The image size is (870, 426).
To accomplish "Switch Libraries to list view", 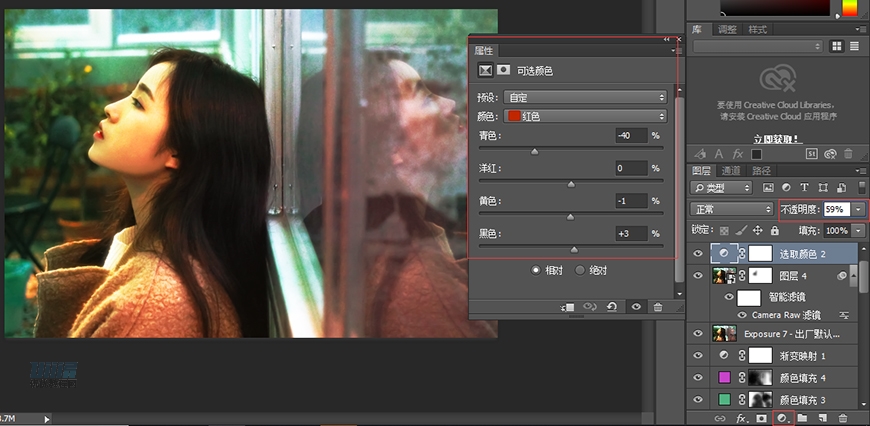I will point(854,47).
